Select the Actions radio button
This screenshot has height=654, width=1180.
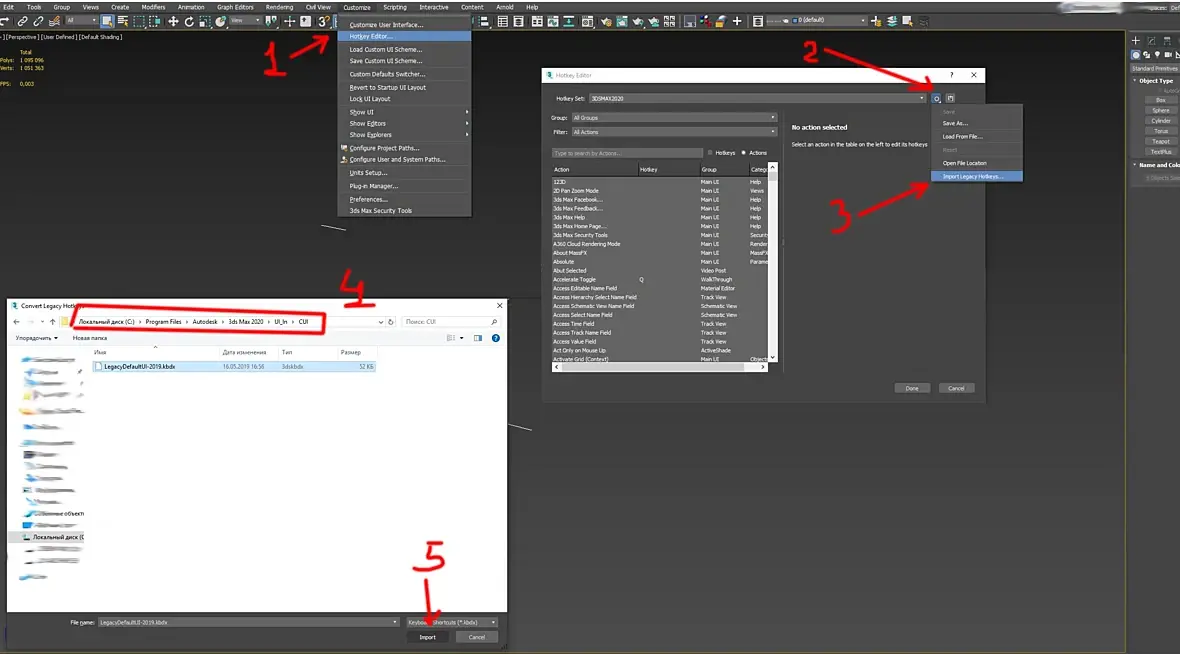click(x=744, y=153)
